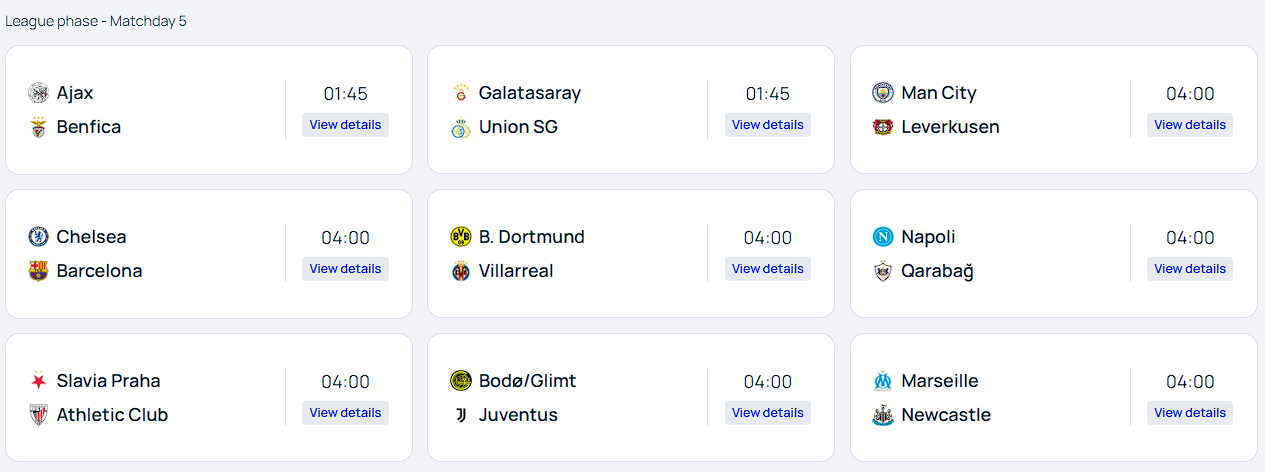
Task: Click the Benfica club crest icon
Action: click(x=38, y=127)
